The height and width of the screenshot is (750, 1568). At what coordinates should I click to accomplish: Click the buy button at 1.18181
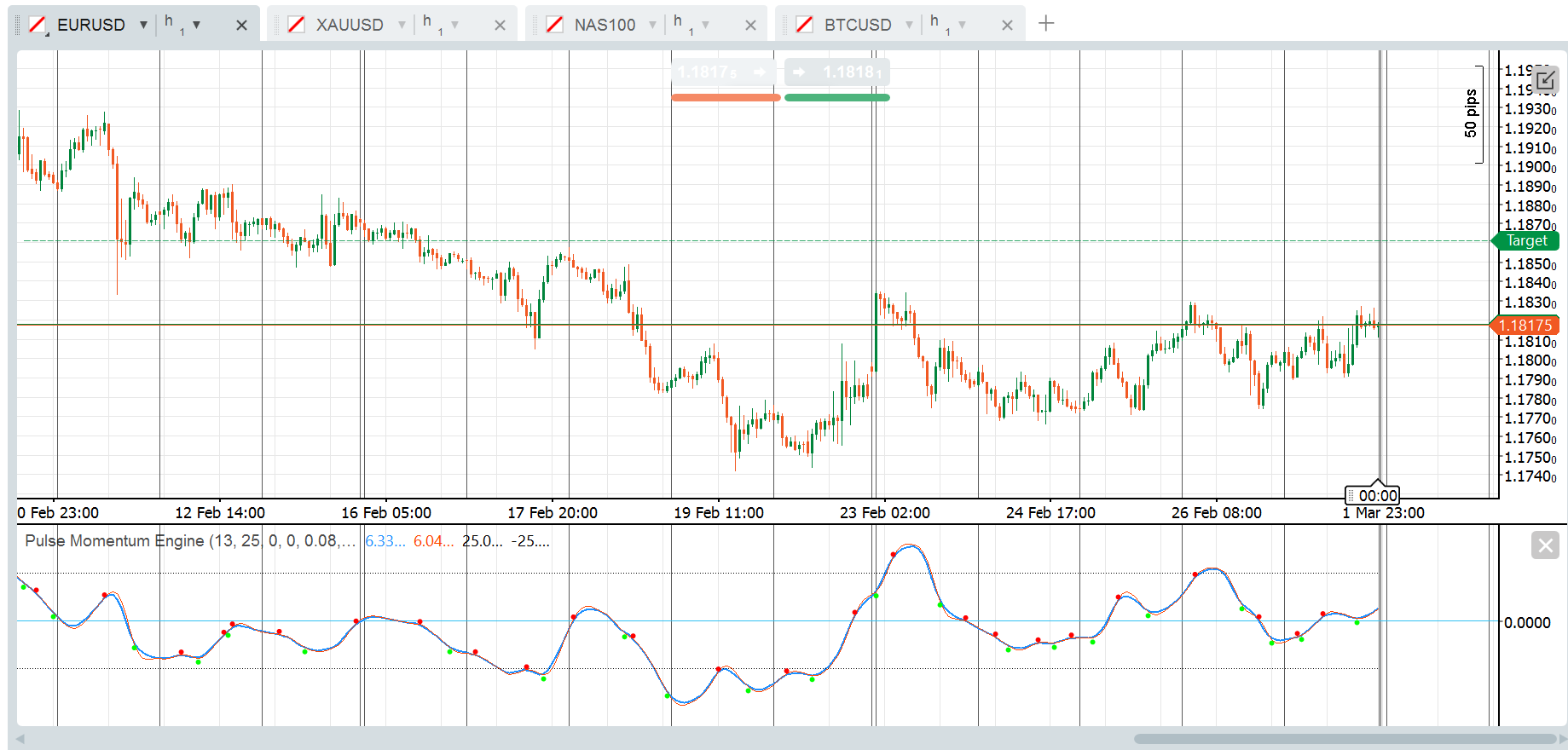pyautogui.click(x=837, y=72)
